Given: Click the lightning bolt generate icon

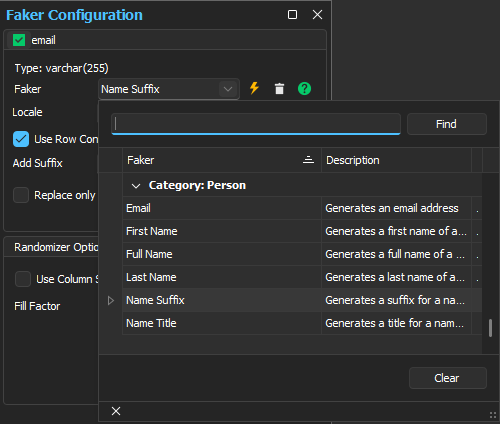Looking at the screenshot, I should coord(254,88).
